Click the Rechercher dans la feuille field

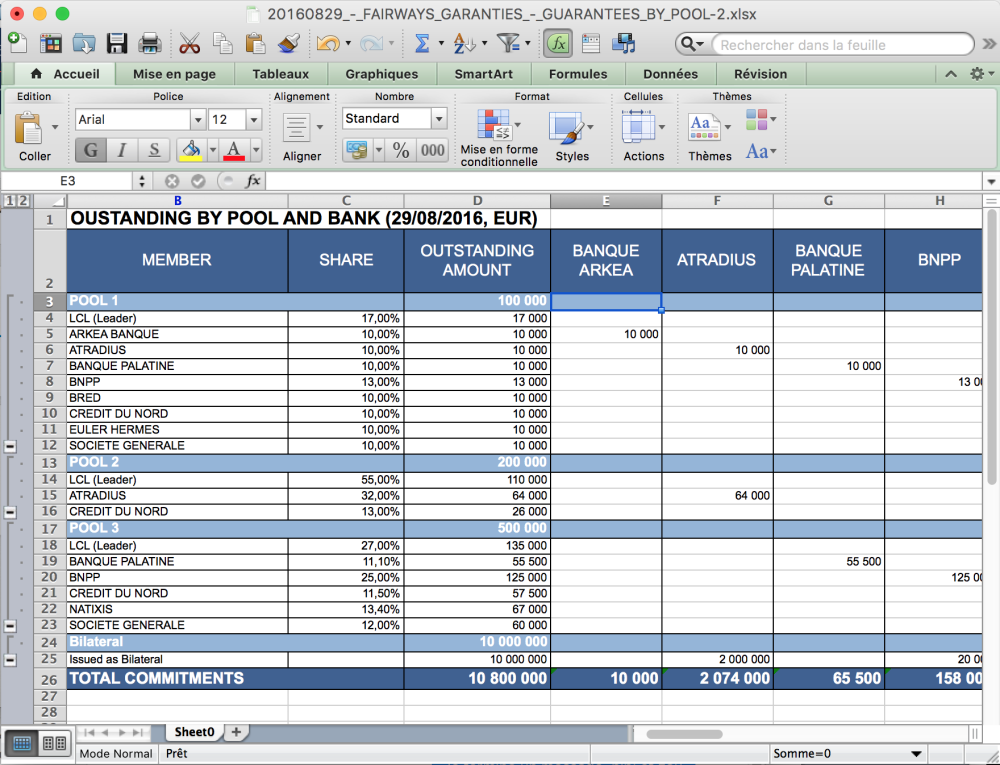click(842, 45)
